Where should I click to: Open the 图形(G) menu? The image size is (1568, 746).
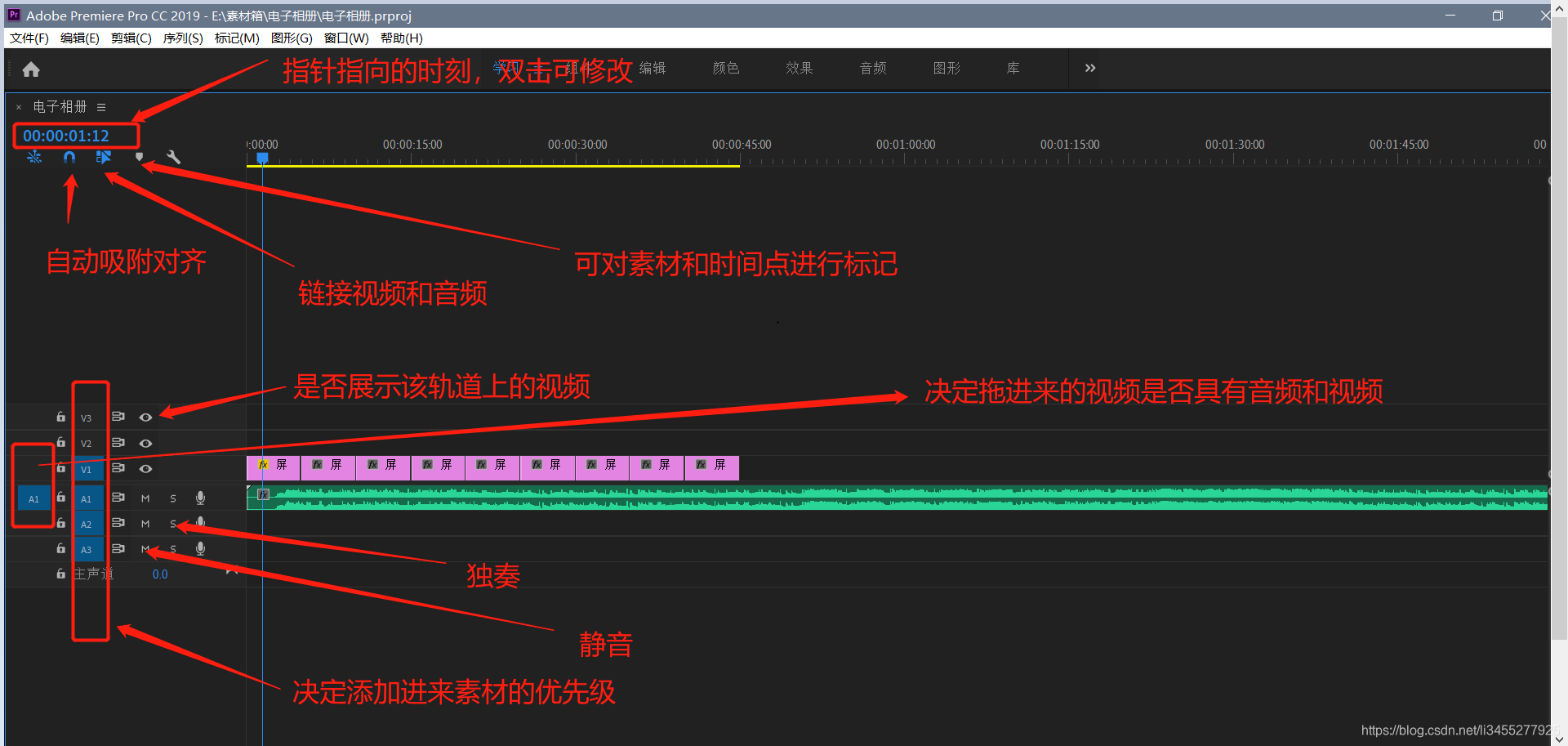pyautogui.click(x=292, y=38)
